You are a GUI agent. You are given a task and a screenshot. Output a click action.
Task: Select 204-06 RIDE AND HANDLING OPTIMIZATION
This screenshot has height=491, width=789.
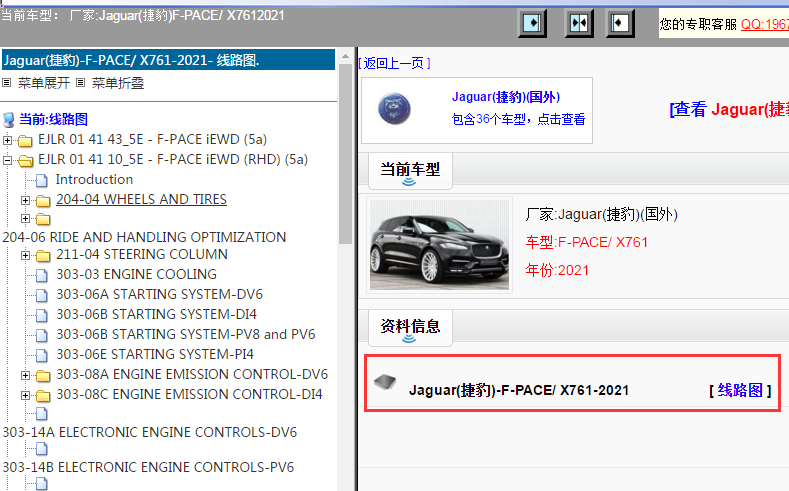[x=144, y=237]
